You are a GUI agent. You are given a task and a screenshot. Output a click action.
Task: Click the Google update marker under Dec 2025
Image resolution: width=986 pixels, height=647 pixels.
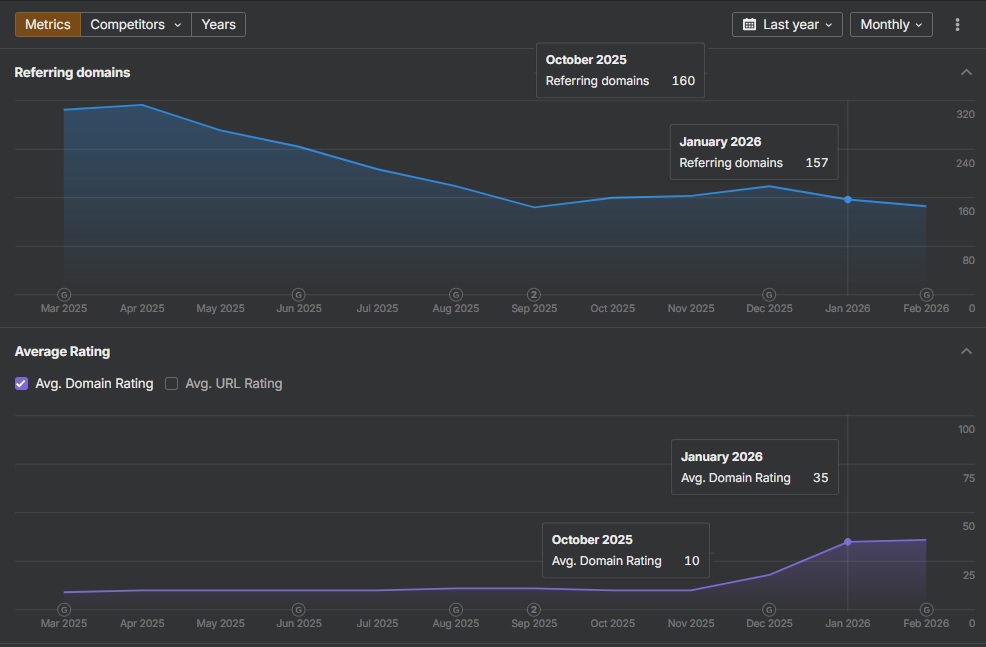click(769, 295)
